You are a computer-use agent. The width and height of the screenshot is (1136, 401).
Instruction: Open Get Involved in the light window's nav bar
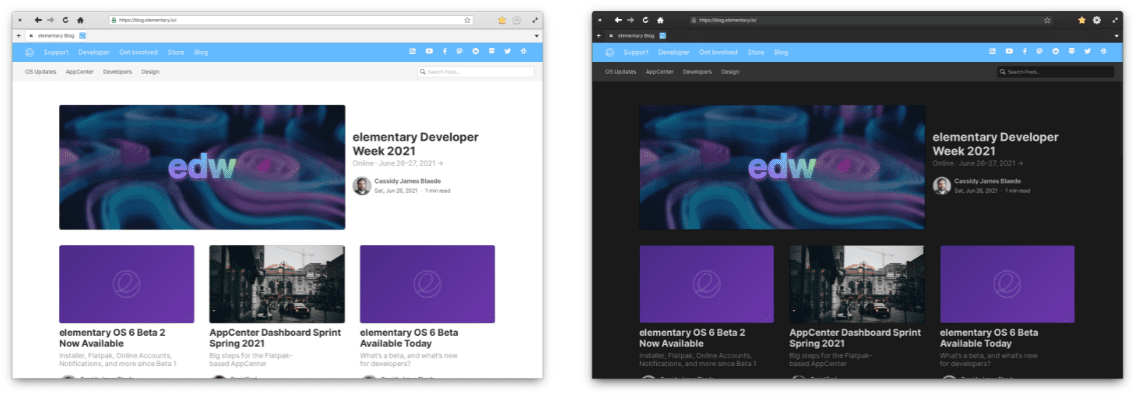138,52
